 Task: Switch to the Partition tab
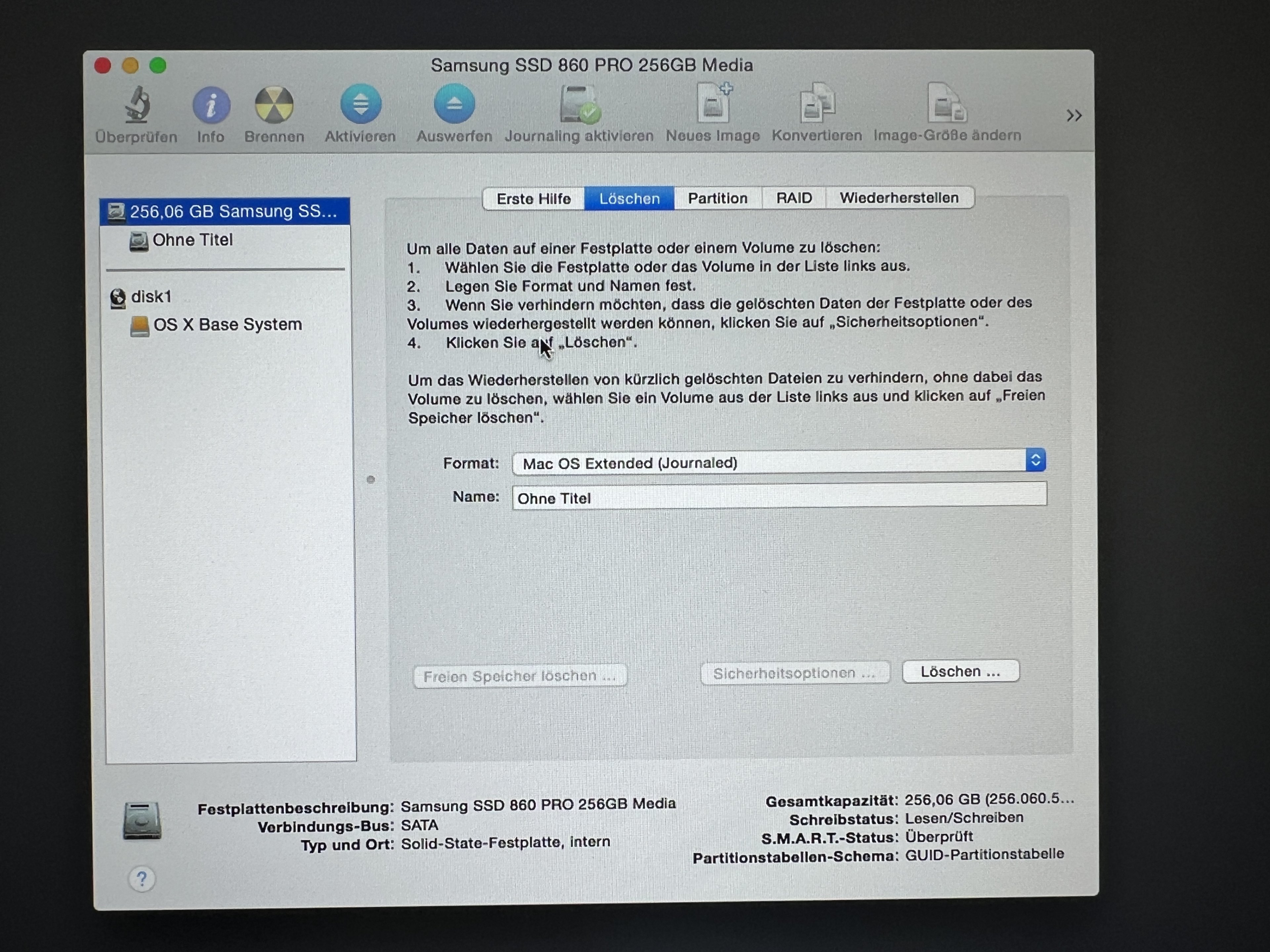click(x=718, y=199)
